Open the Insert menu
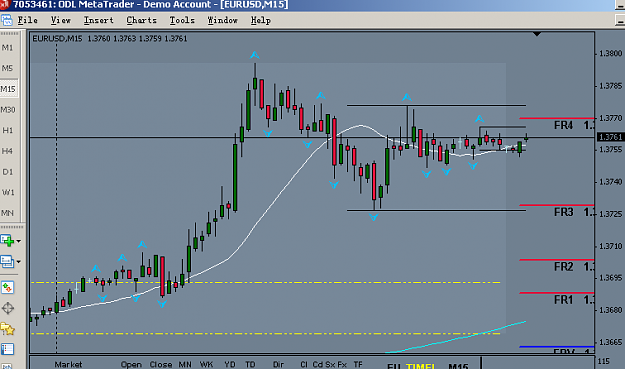 coord(98,20)
